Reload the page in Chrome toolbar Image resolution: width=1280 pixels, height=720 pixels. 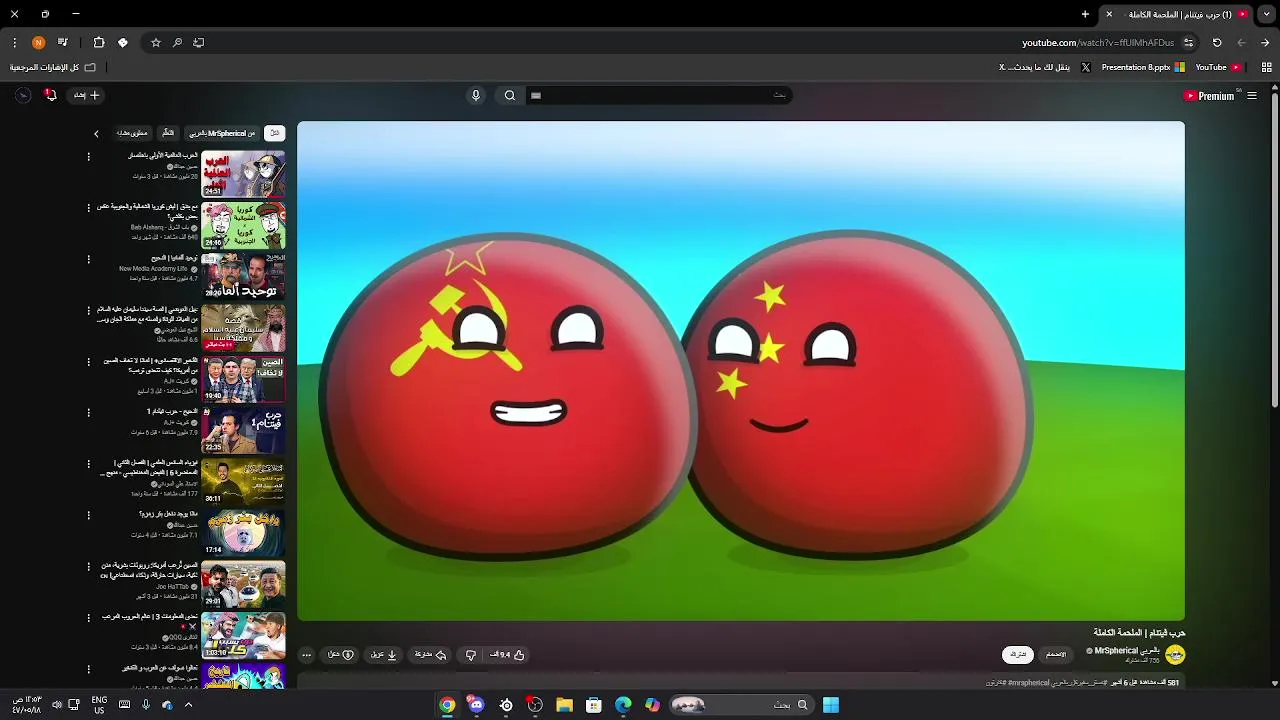pos(1217,43)
